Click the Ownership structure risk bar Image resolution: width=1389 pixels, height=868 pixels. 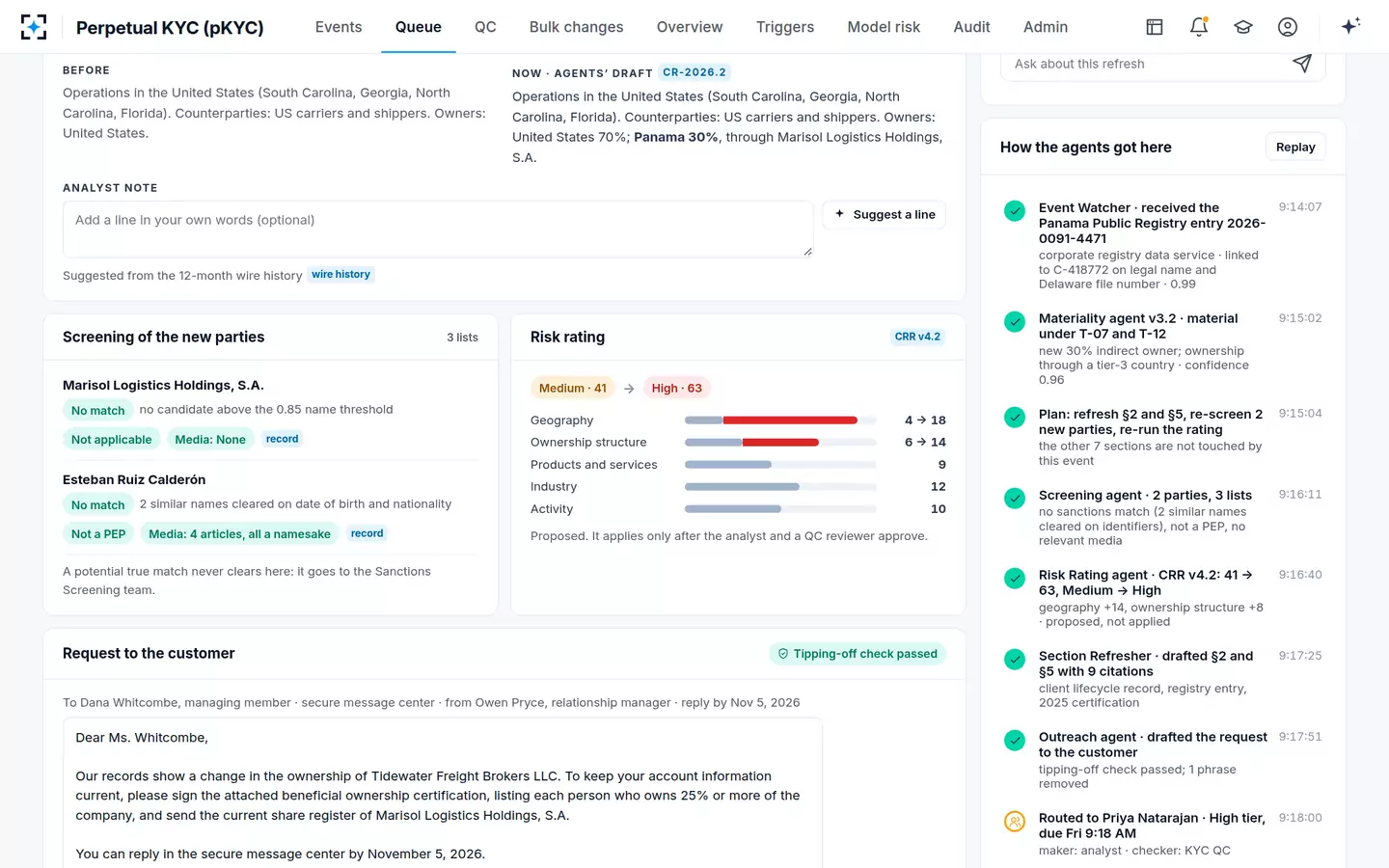[x=780, y=443]
